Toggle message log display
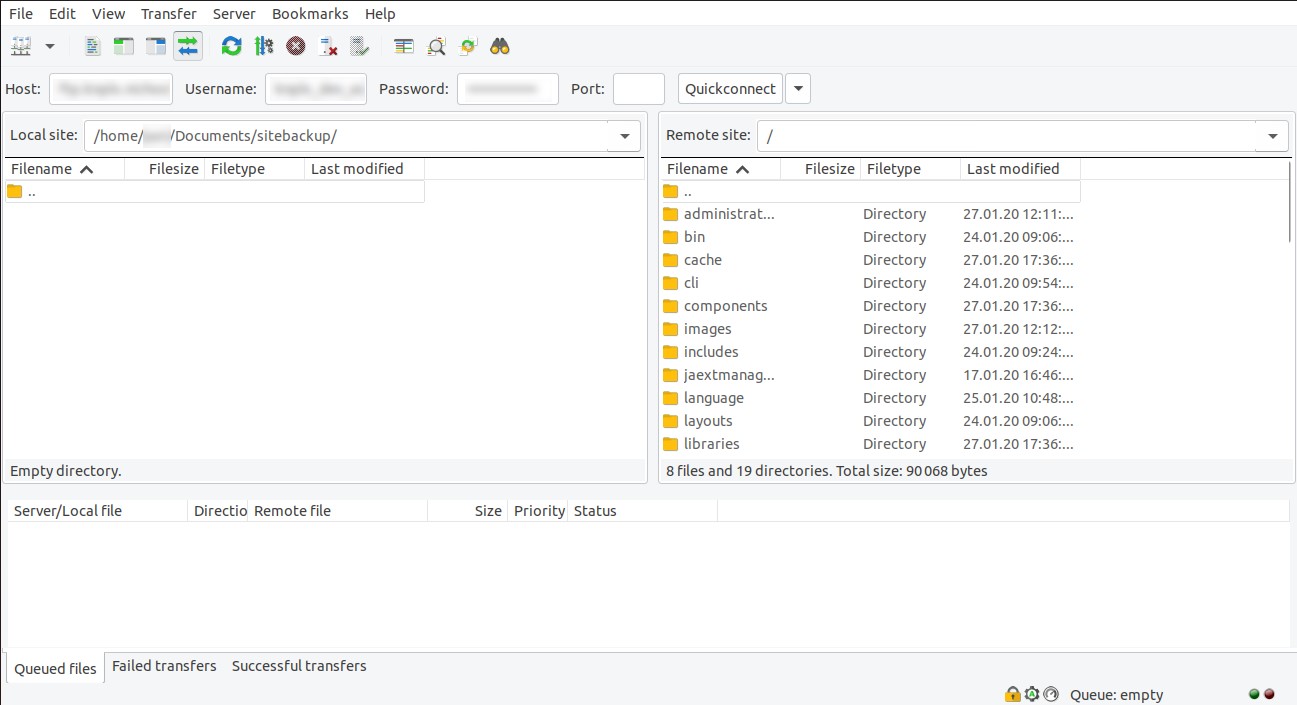Screen dimensions: 1297x705 click(93, 46)
